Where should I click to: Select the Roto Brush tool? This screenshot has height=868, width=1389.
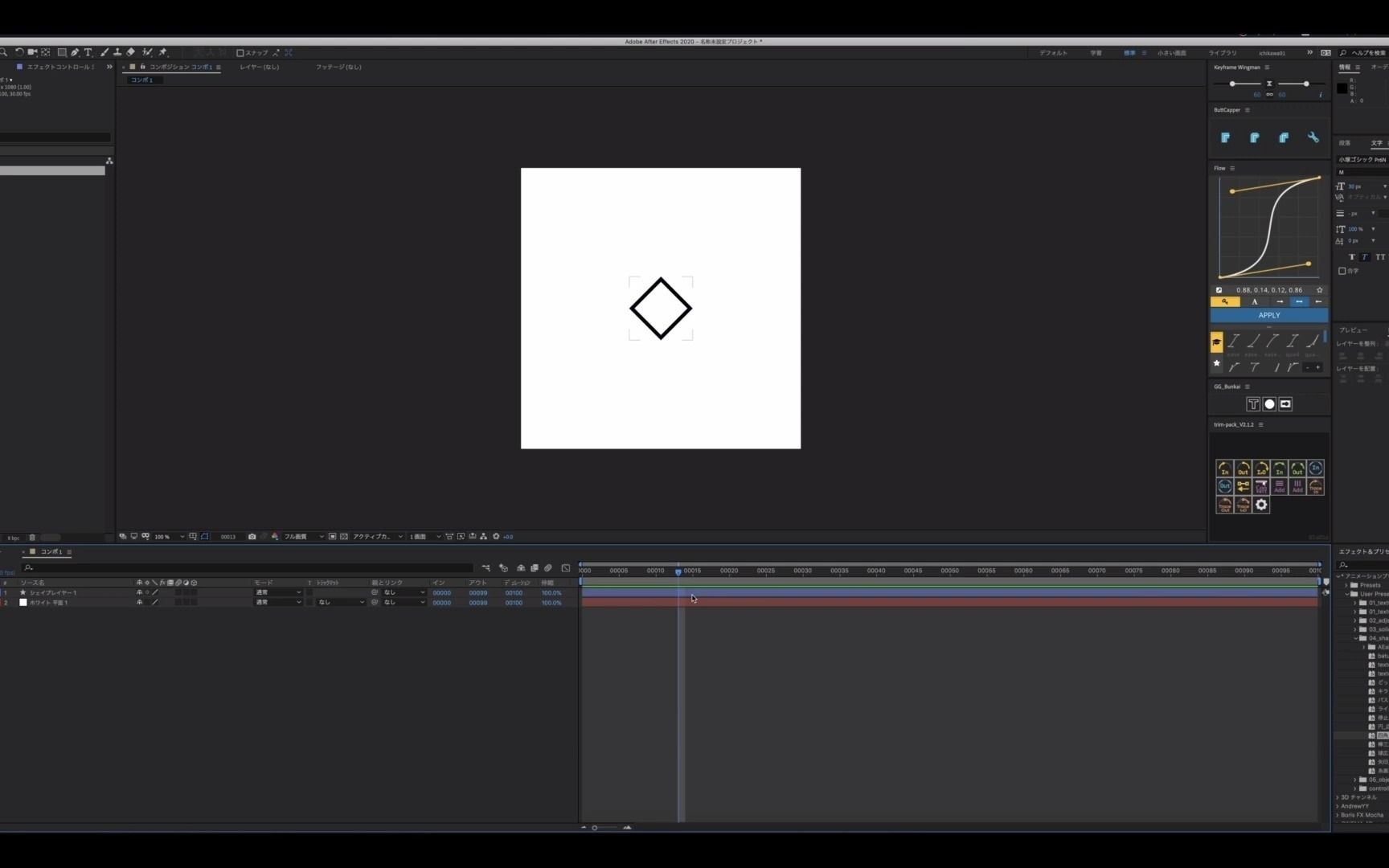tap(147, 52)
